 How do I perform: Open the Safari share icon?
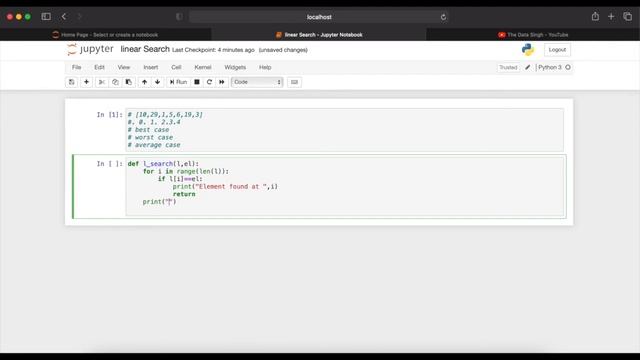(x=595, y=16)
